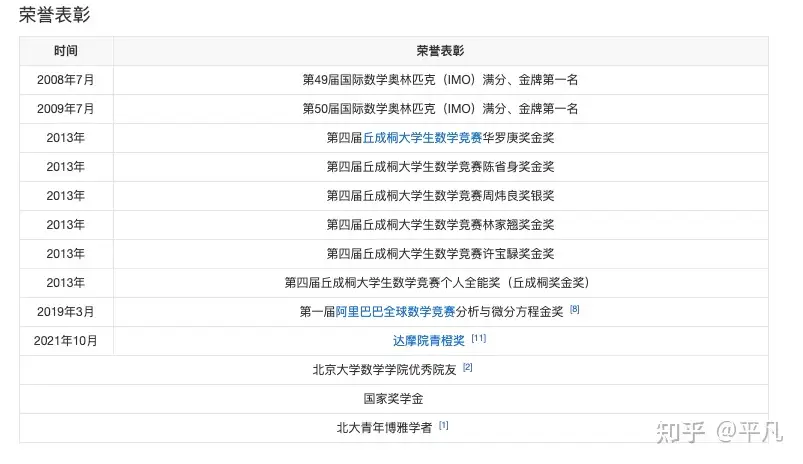Select the 荣誉表彰 section heading

55,14
